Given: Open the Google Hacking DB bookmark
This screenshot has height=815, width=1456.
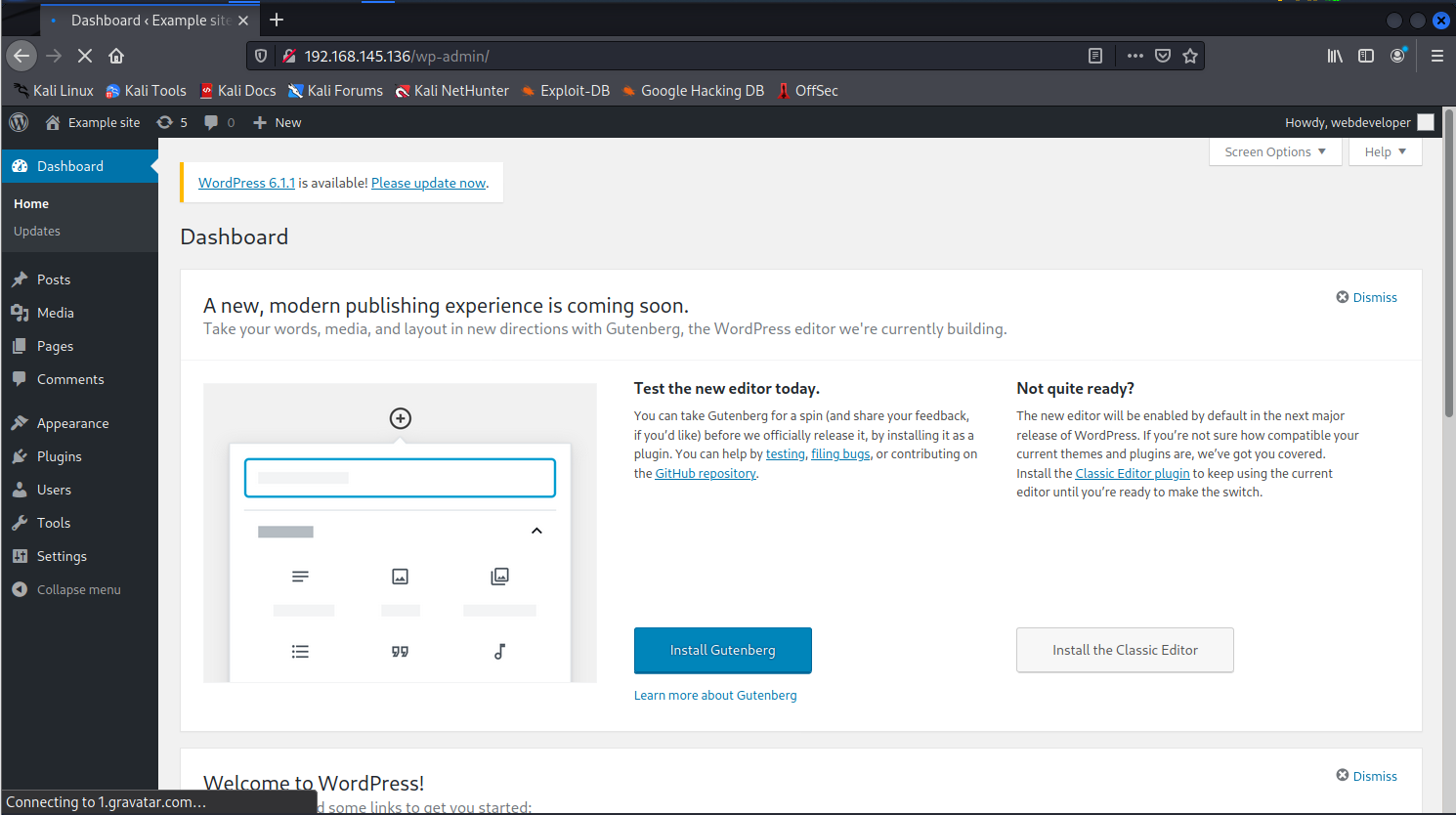Looking at the screenshot, I should [x=693, y=90].
